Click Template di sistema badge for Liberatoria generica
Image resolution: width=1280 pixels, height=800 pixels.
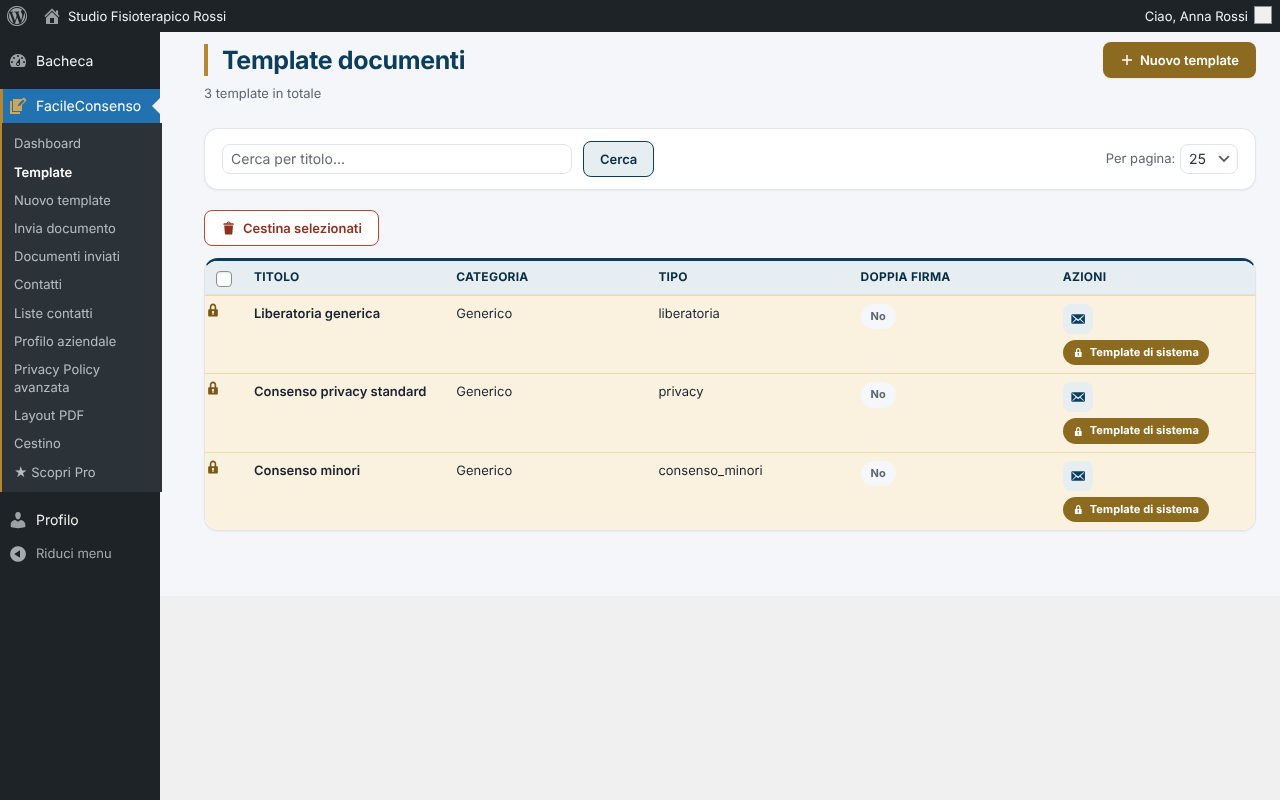[1136, 352]
